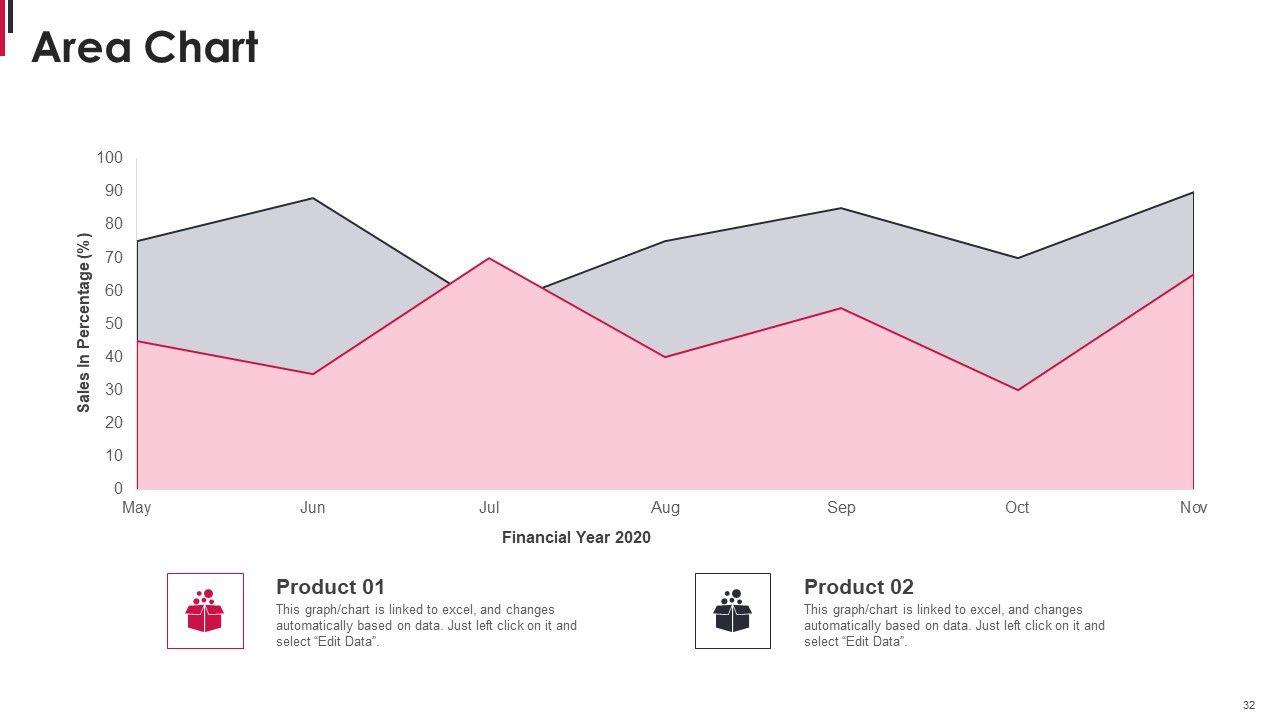Image resolution: width=1280 pixels, height=720 pixels.
Task: Click the May label on the axis
Action: pos(137,508)
